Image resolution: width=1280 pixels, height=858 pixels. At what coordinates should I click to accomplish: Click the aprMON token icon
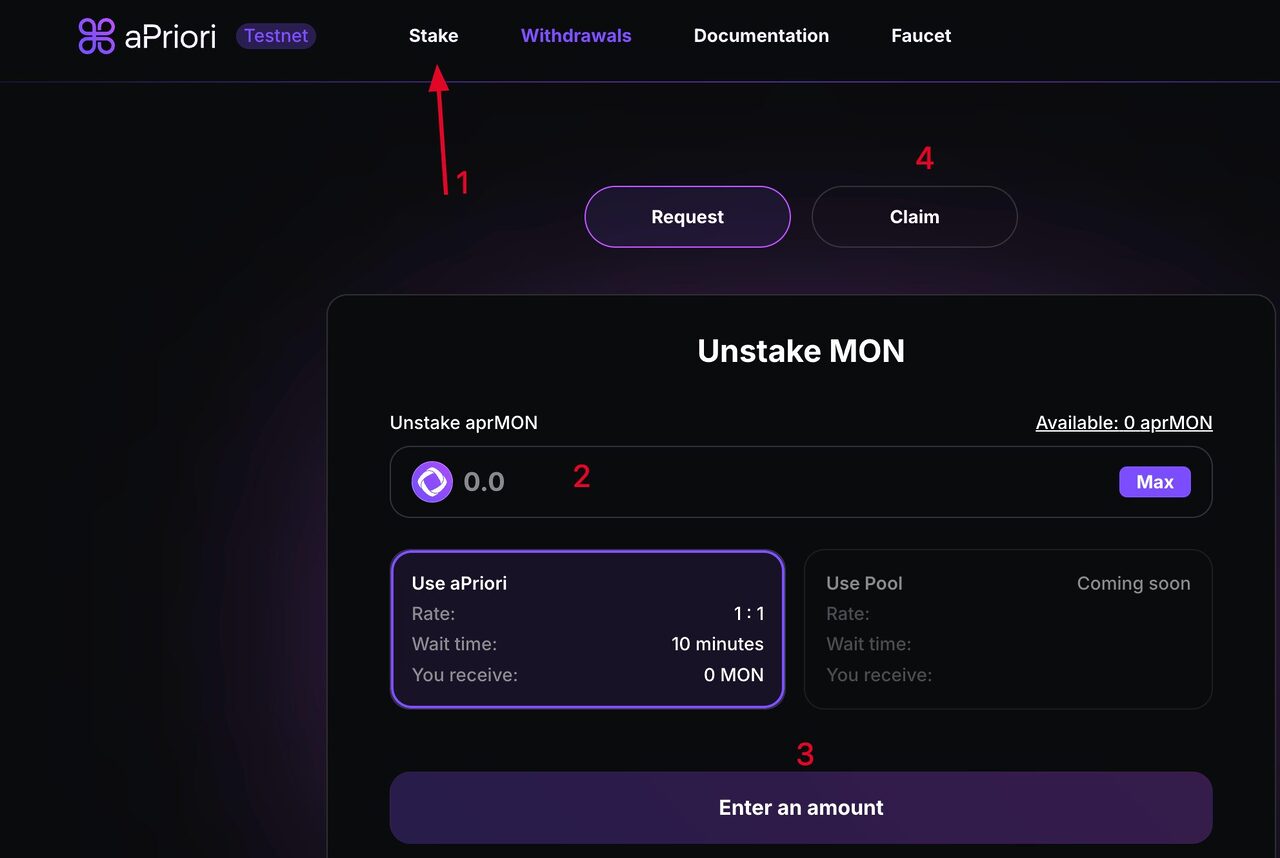(432, 482)
